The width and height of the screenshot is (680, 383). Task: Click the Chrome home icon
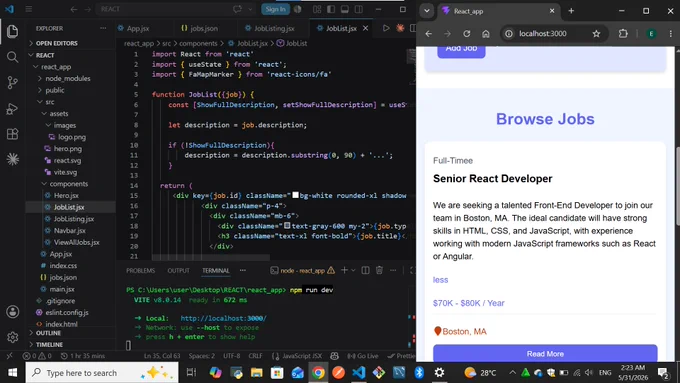[486, 33]
